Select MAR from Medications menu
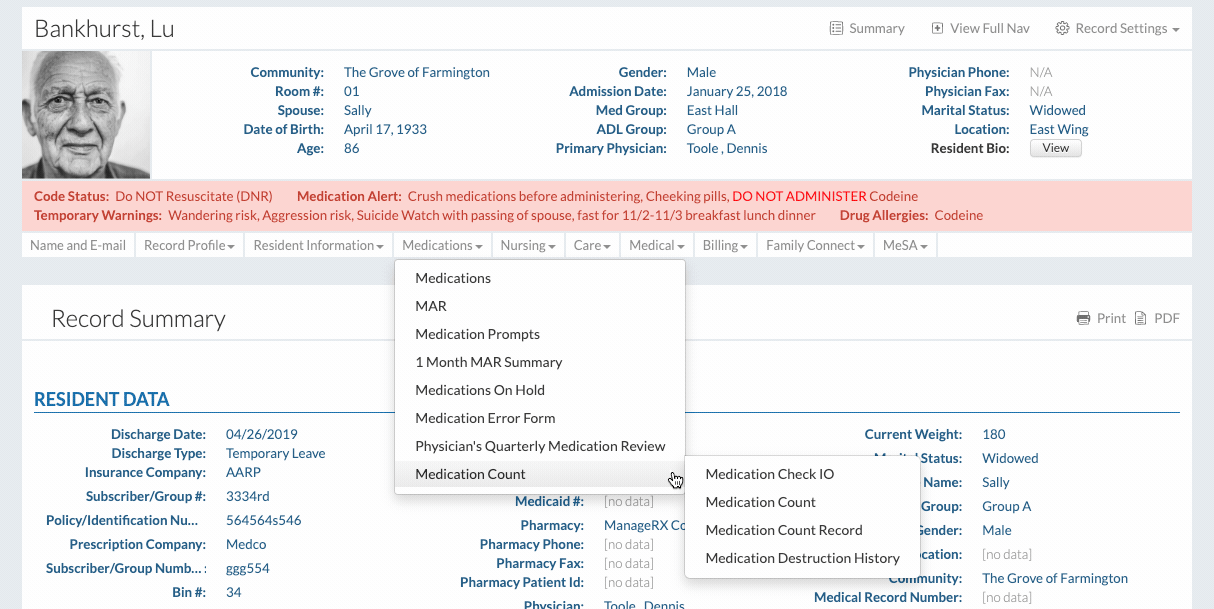 pyautogui.click(x=431, y=306)
